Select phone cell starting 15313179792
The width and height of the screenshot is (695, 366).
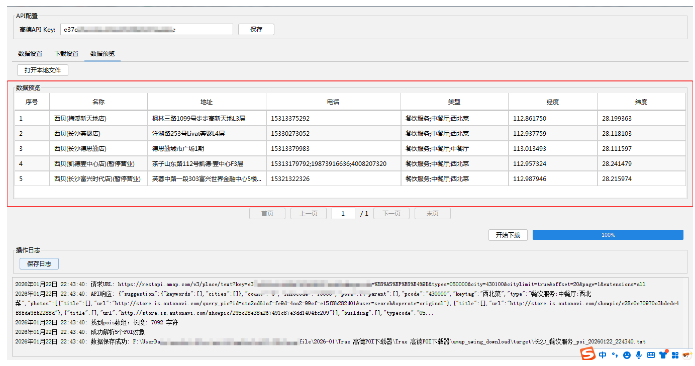pyautogui.click(x=333, y=164)
